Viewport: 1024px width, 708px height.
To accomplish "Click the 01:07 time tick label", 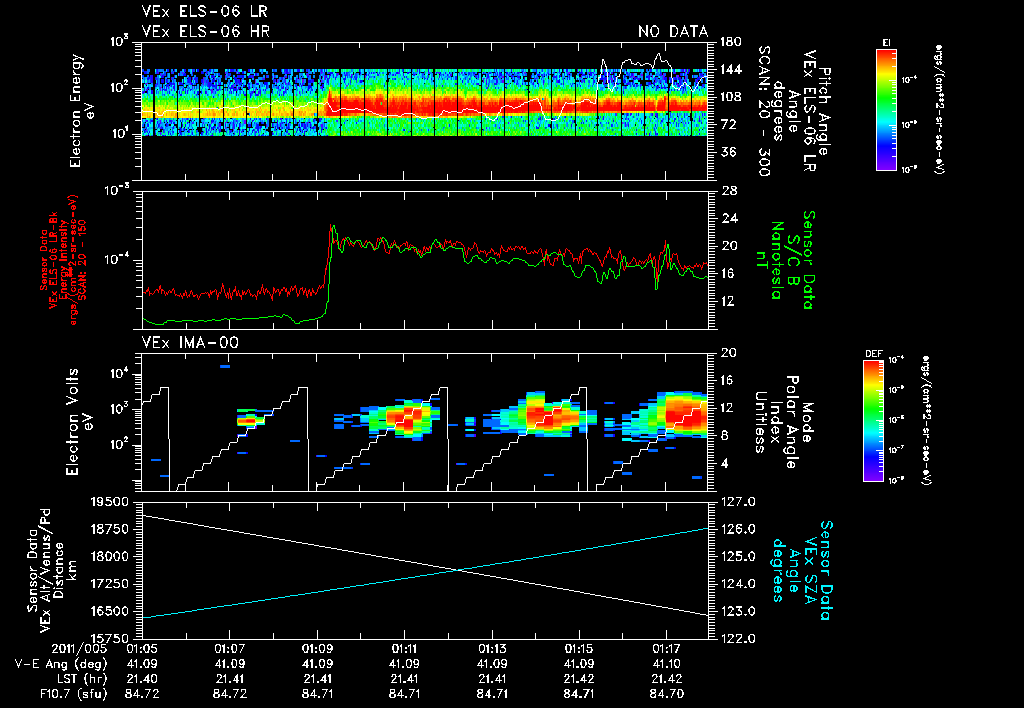I will [x=229, y=650].
